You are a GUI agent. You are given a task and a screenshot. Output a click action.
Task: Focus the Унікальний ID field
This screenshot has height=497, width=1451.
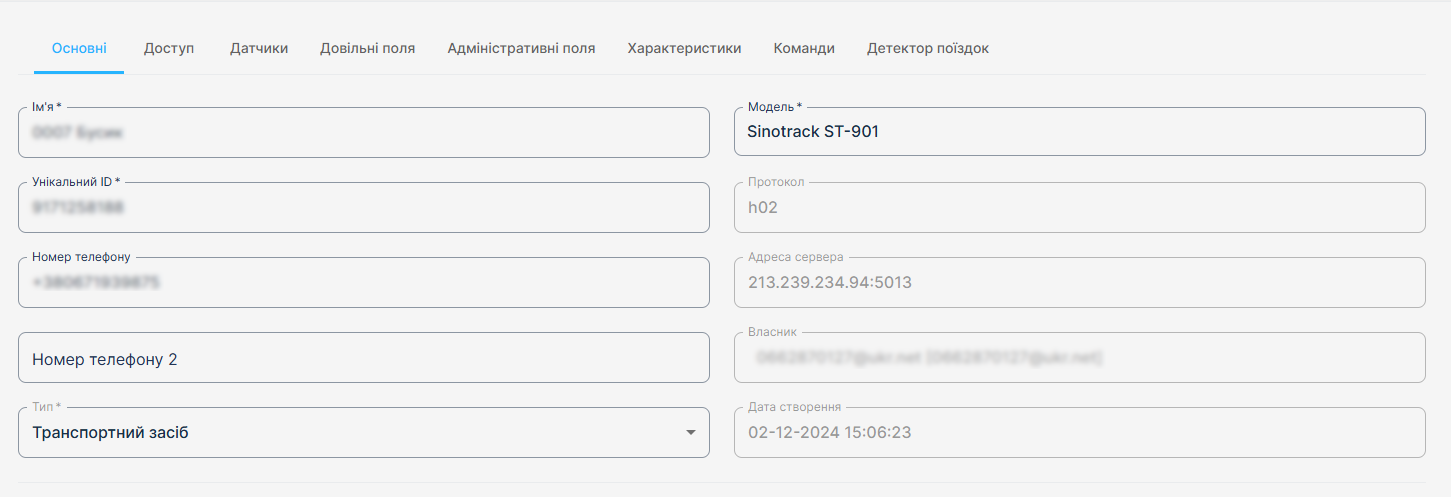364,207
